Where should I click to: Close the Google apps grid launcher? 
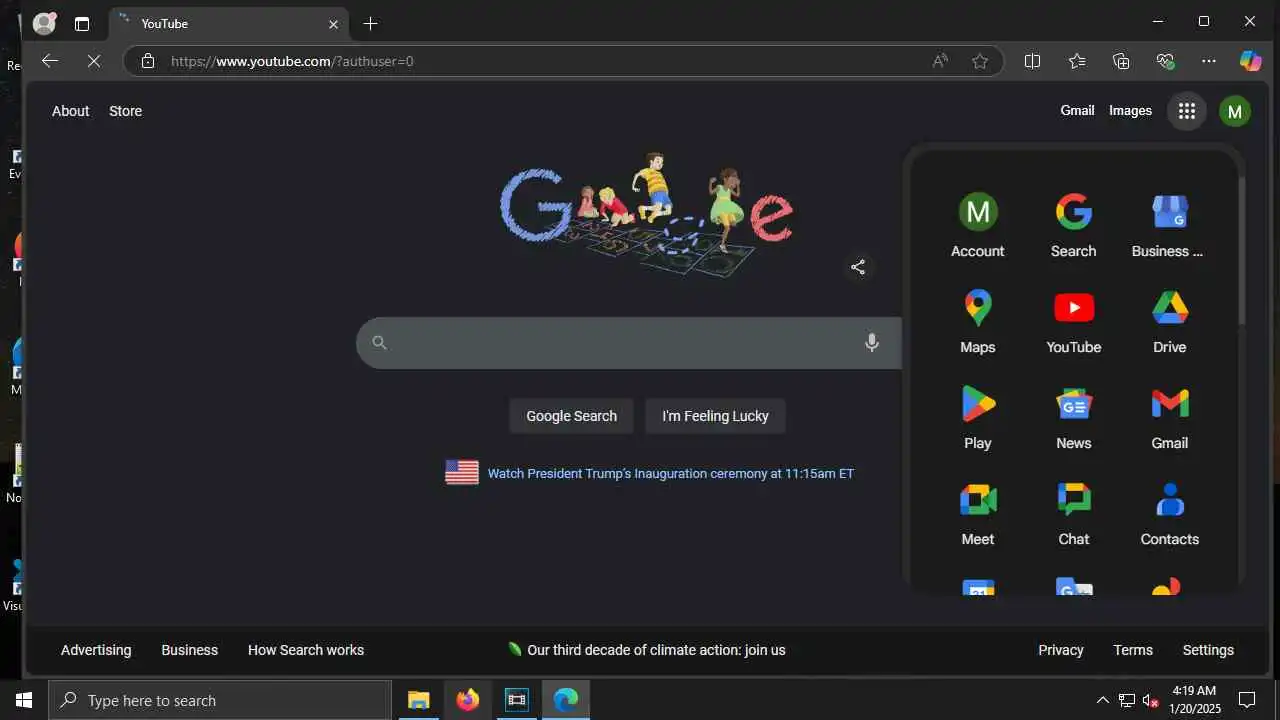(1187, 111)
